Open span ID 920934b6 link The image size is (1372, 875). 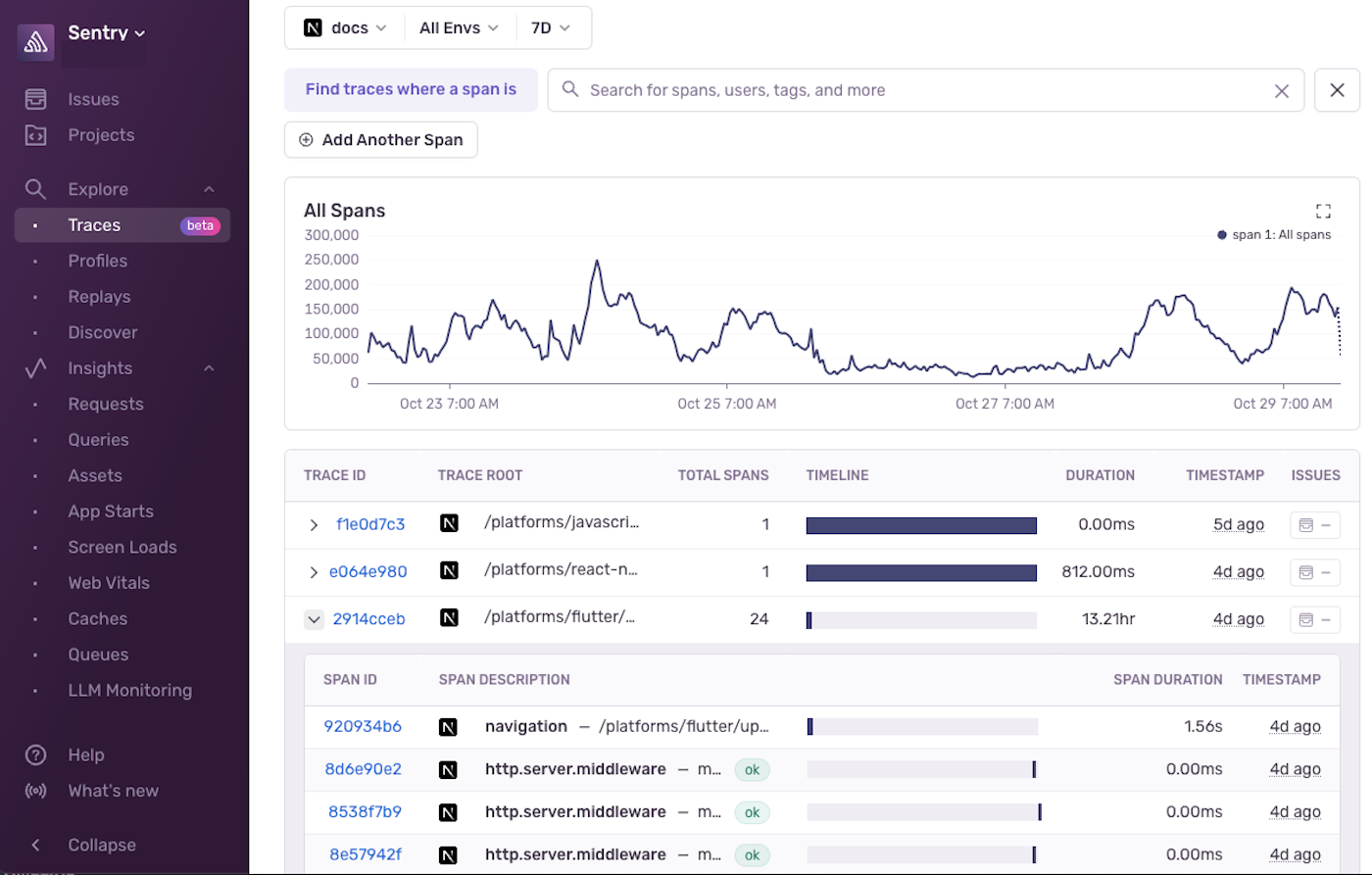[x=363, y=727]
